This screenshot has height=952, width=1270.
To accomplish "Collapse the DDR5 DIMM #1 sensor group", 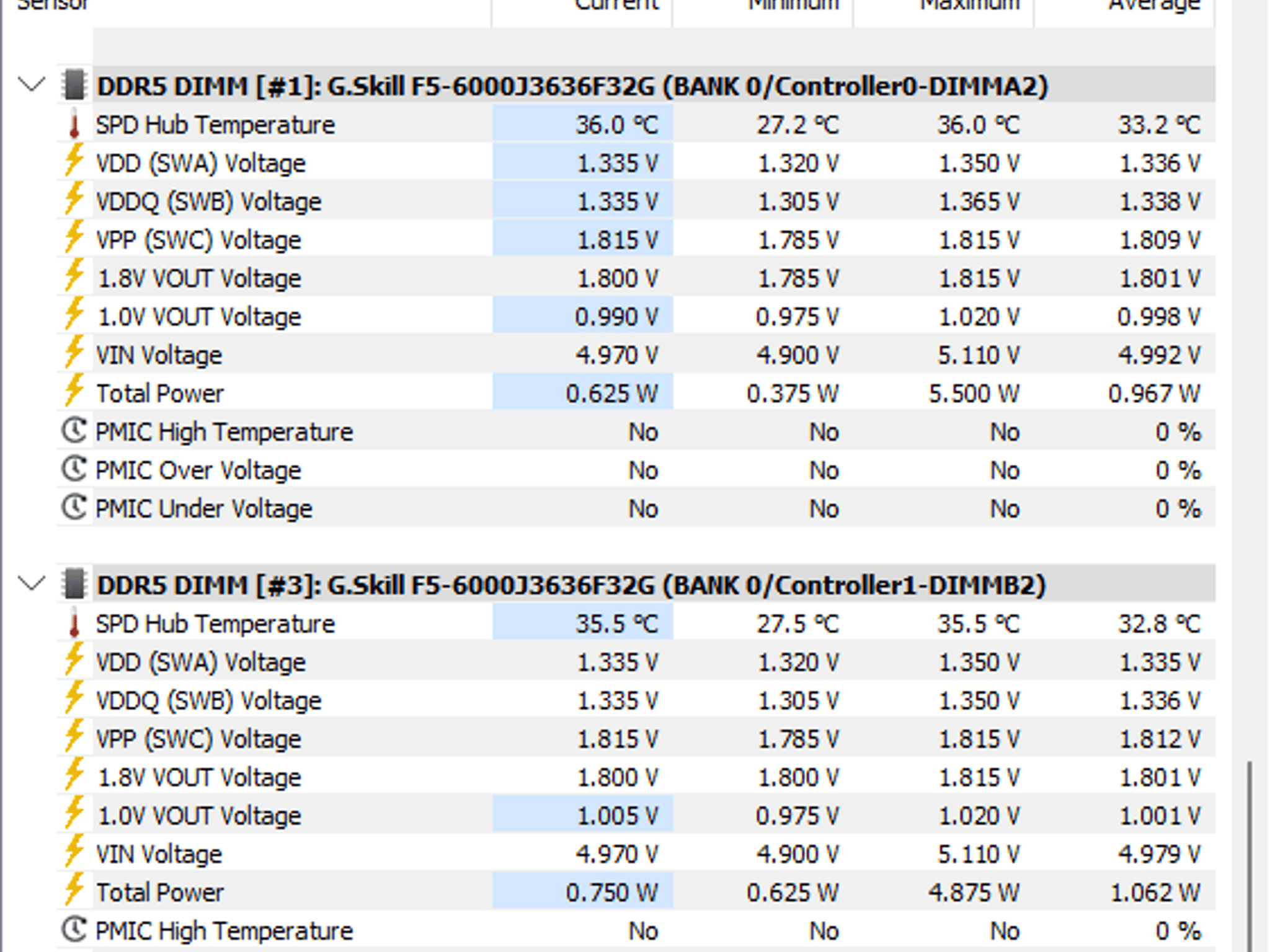I will click(x=32, y=84).
